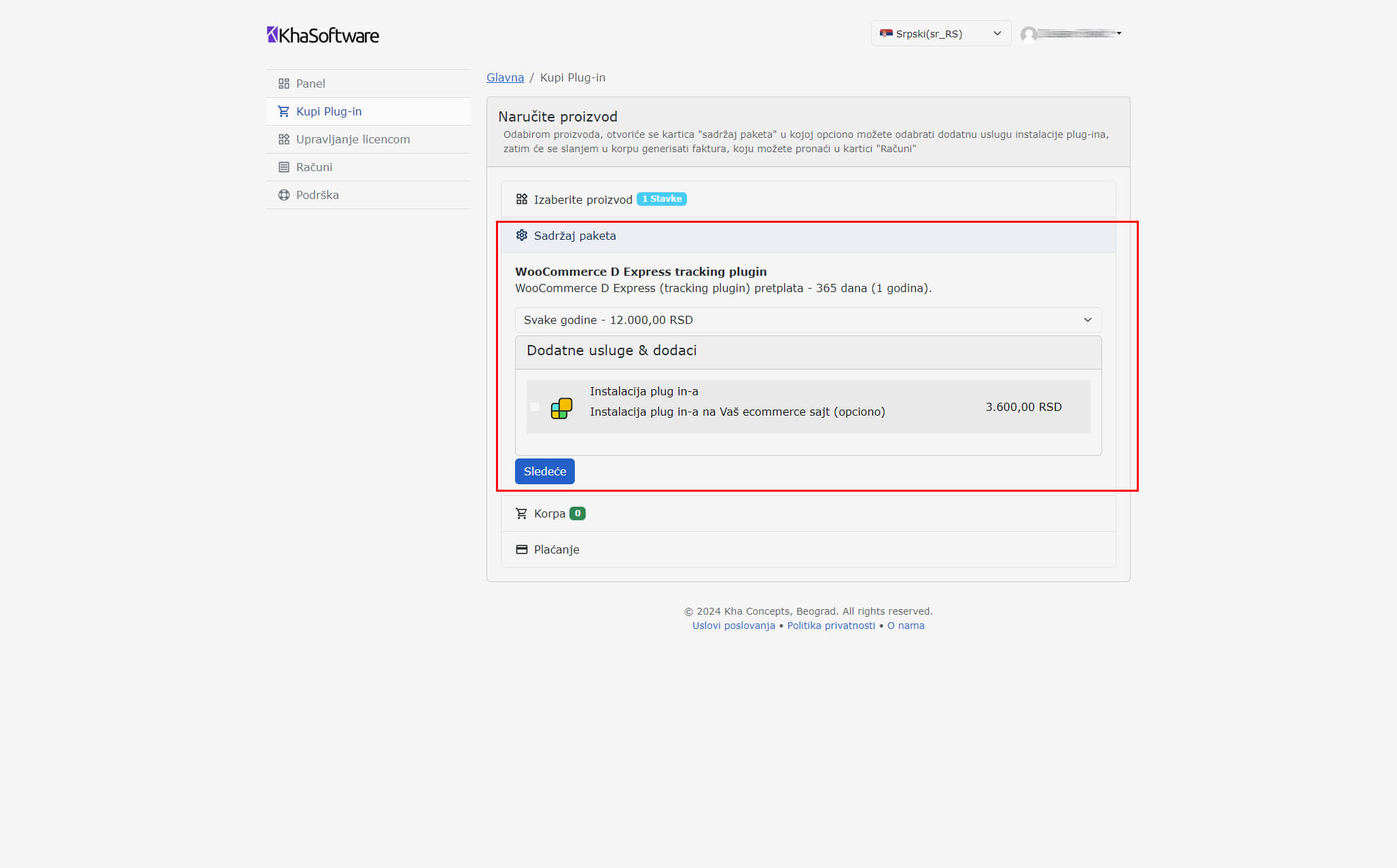1397x868 pixels.
Task: Open Panel in the sidebar
Action: [x=368, y=84]
